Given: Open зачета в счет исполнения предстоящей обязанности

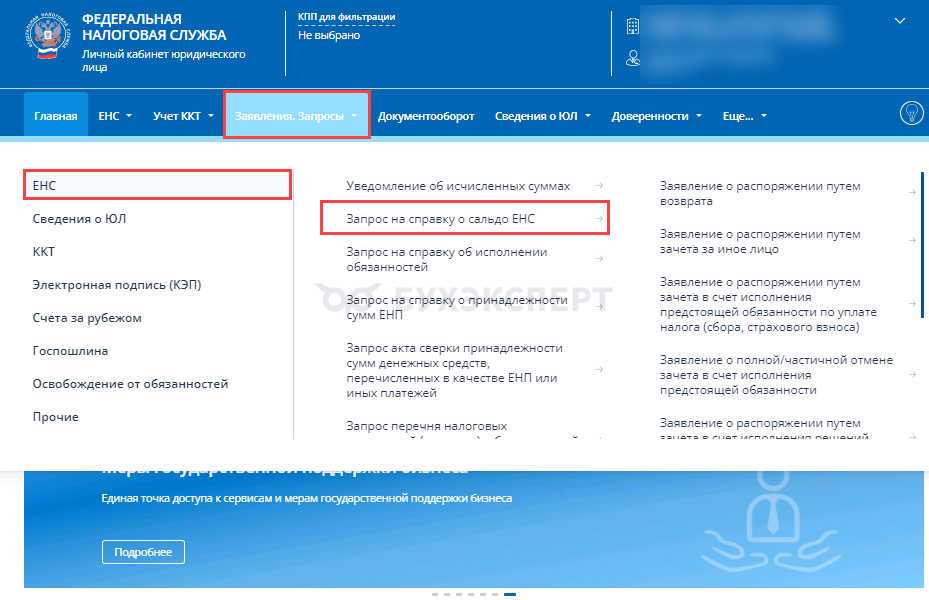Looking at the screenshot, I should (x=768, y=304).
